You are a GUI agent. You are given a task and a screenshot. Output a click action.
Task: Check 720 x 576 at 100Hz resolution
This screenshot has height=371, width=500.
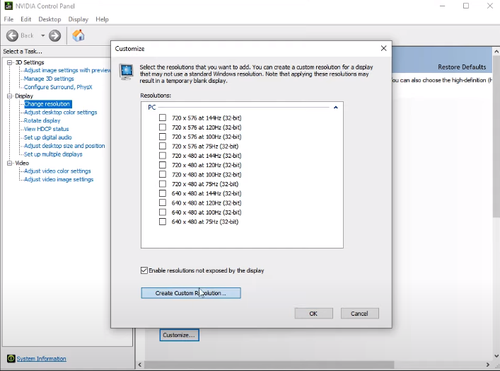pos(162,137)
